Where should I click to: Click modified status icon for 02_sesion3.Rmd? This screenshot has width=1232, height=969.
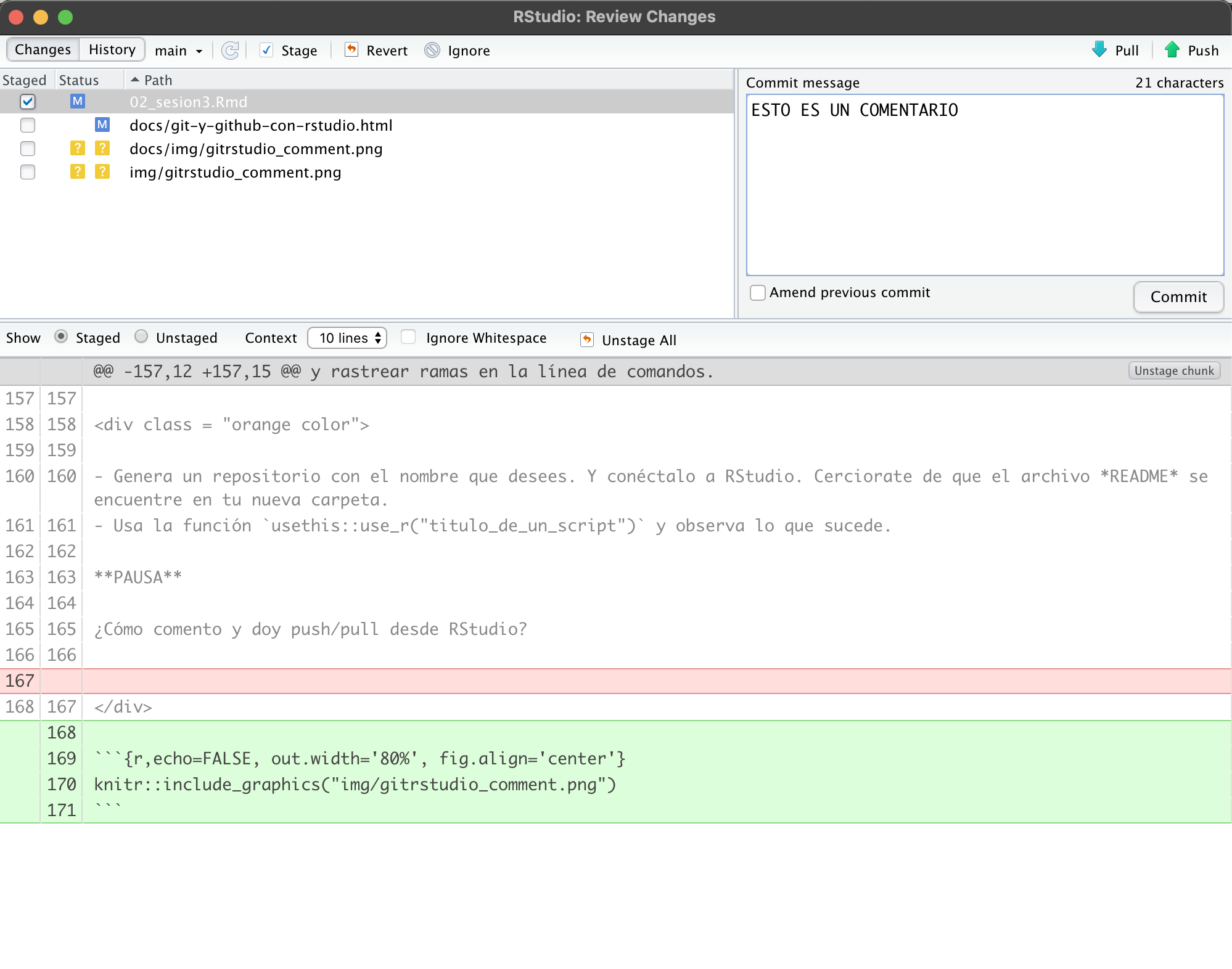click(77, 101)
